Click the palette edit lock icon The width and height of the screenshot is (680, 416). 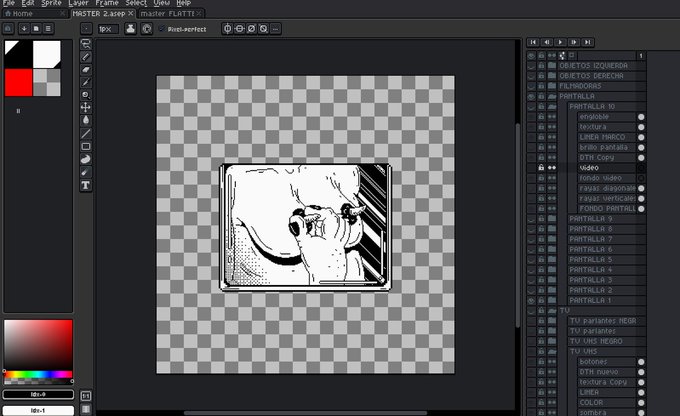tap(8, 29)
